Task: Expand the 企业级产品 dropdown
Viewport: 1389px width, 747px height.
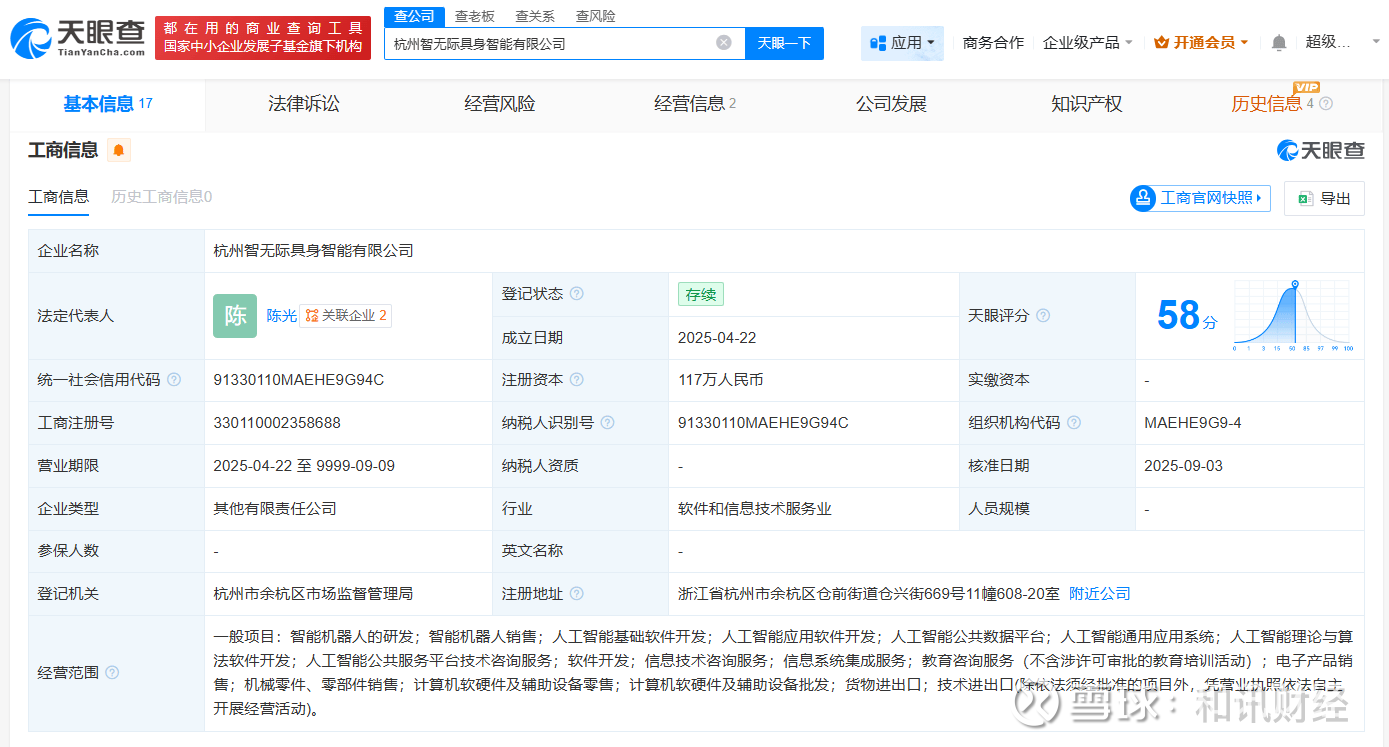Action: point(1088,43)
